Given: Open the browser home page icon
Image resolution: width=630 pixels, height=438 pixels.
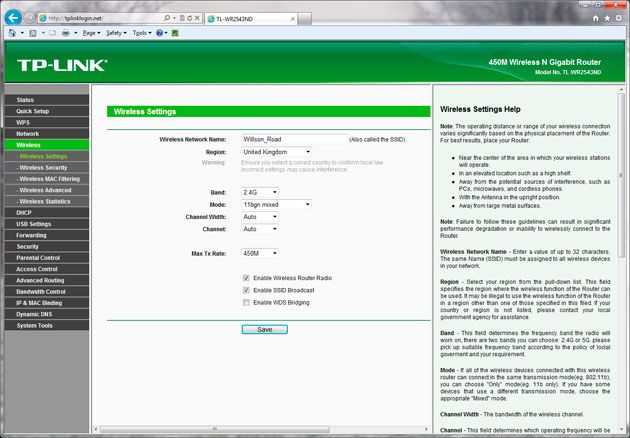Looking at the screenshot, I should 597,17.
